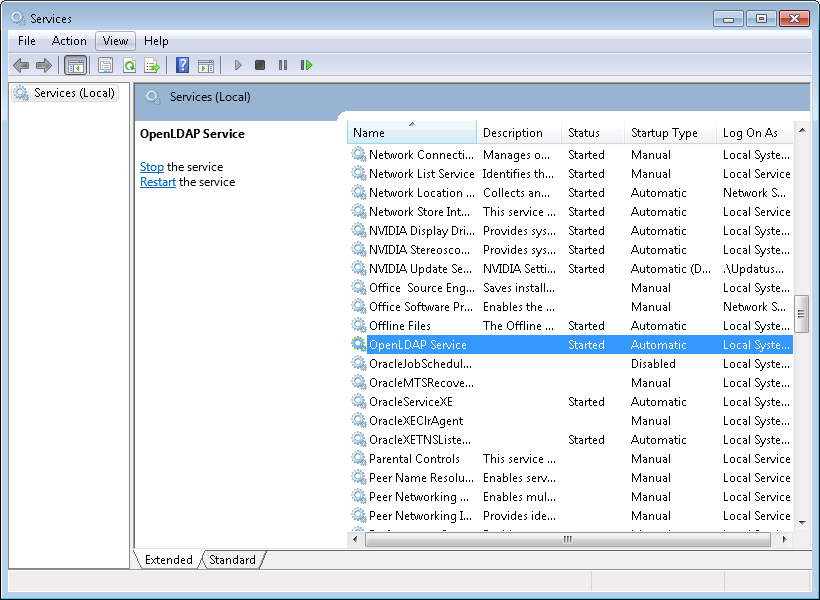
Task: Toggle the Show/Hide Action Pane icon
Action: (206, 65)
